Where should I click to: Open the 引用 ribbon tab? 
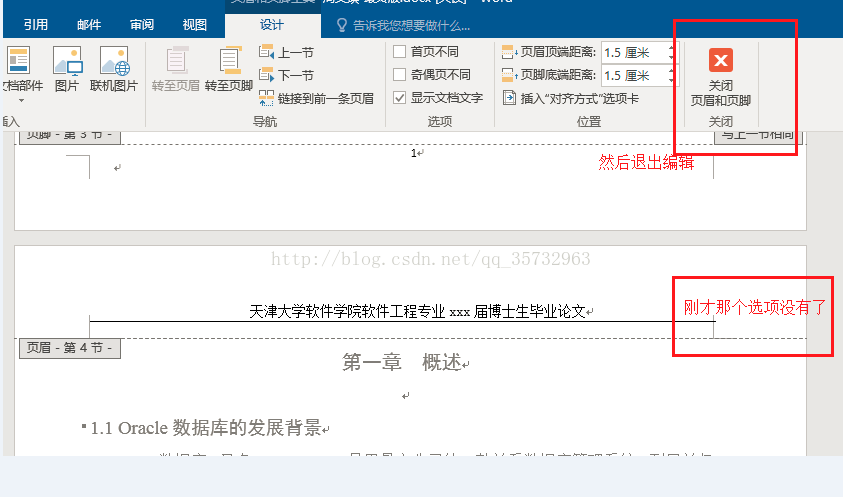pyautogui.click(x=35, y=25)
